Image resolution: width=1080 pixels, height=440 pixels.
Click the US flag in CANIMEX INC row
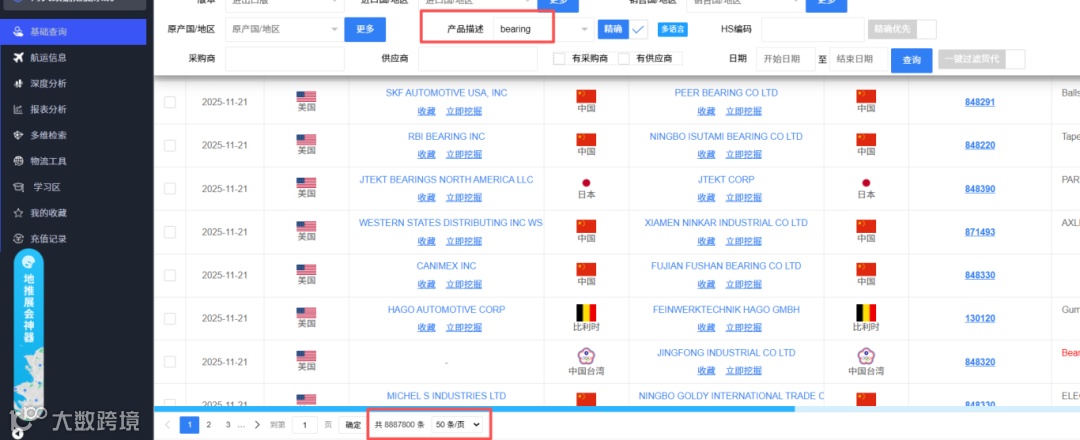(x=306, y=269)
